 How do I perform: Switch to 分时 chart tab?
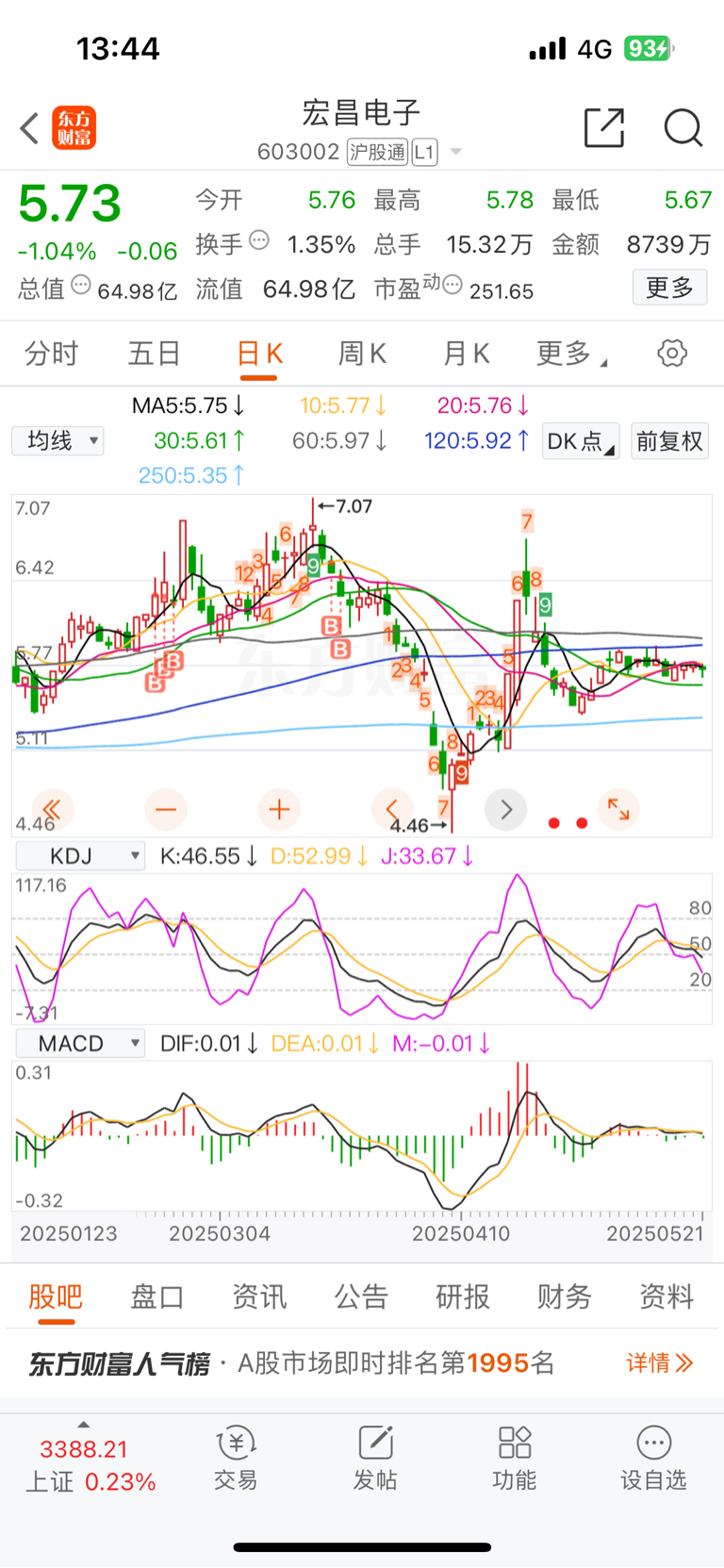(x=52, y=354)
